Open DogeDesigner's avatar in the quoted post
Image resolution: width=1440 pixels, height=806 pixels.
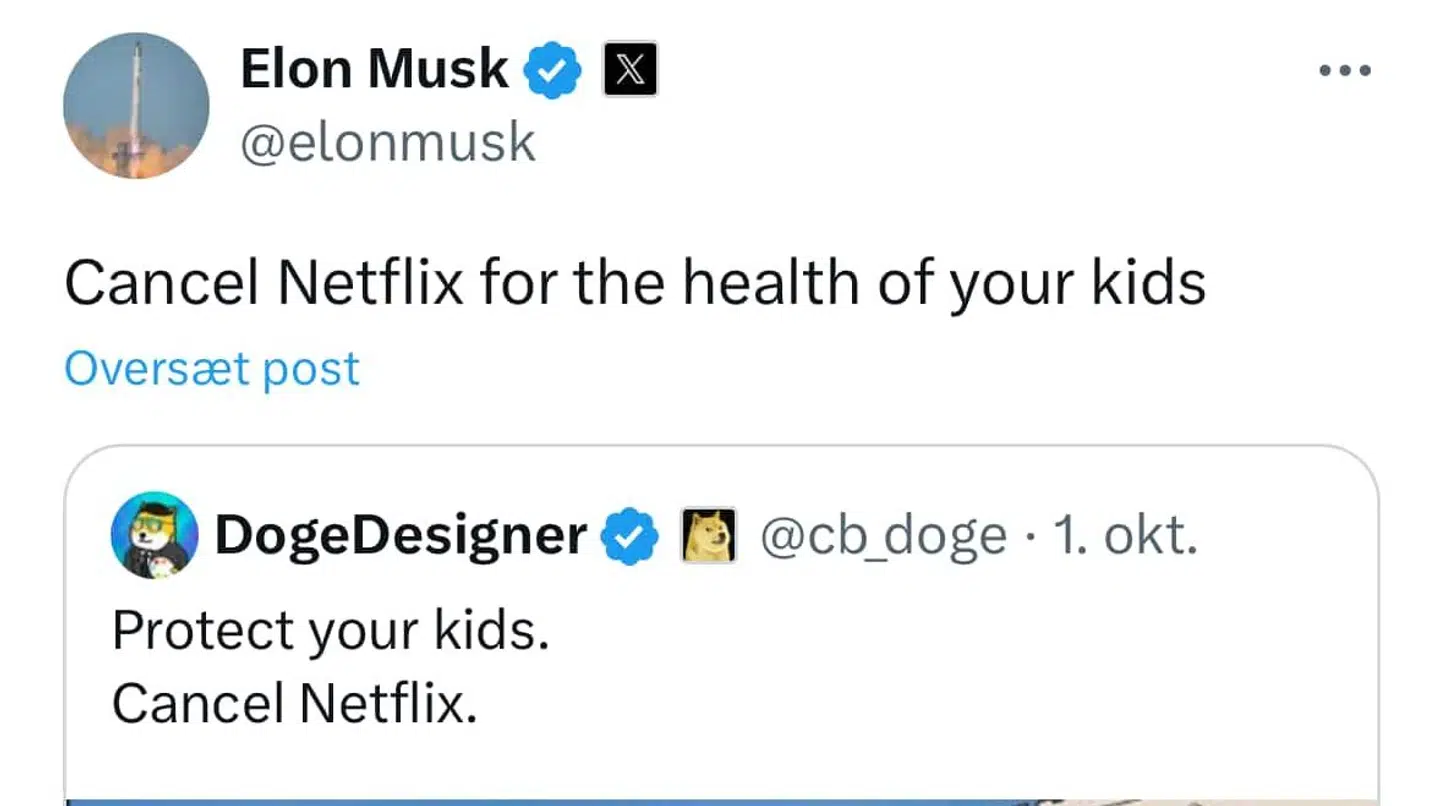(x=153, y=535)
